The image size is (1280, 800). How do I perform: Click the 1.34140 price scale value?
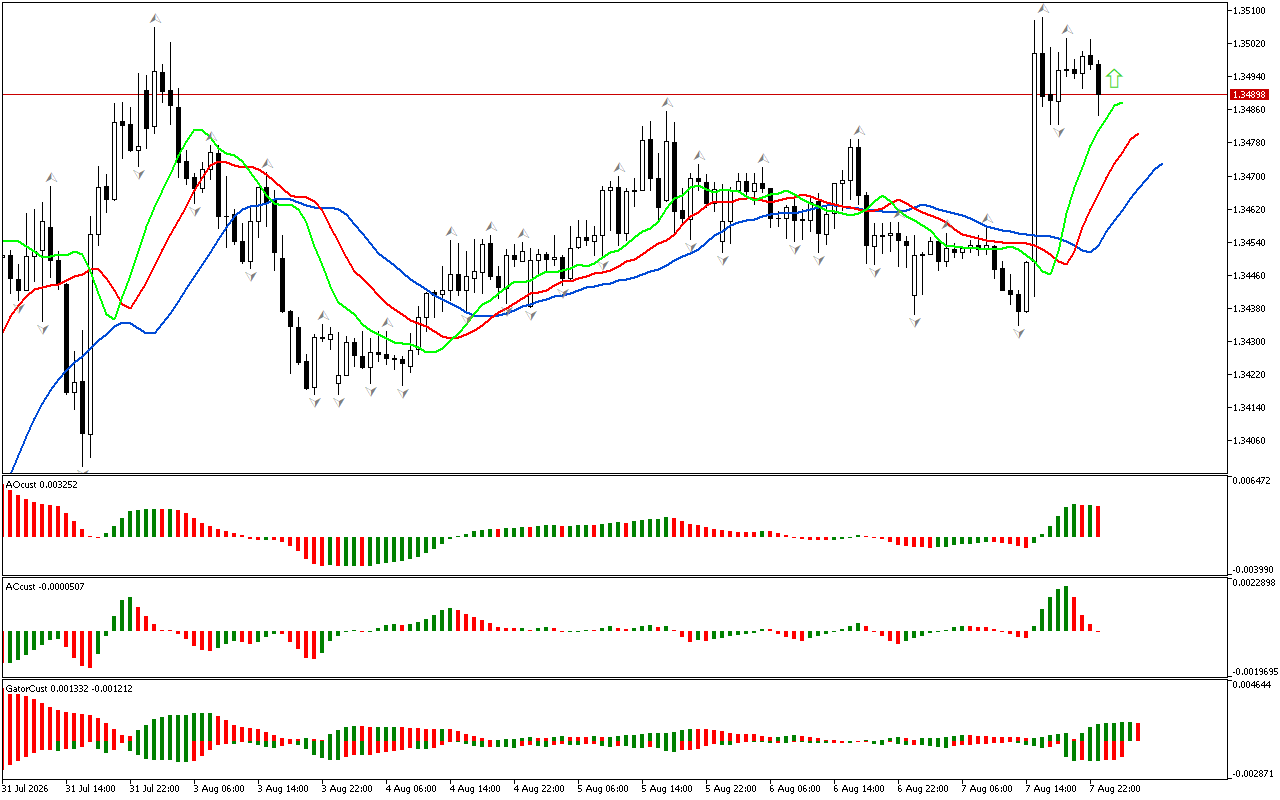pyautogui.click(x=1250, y=407)
